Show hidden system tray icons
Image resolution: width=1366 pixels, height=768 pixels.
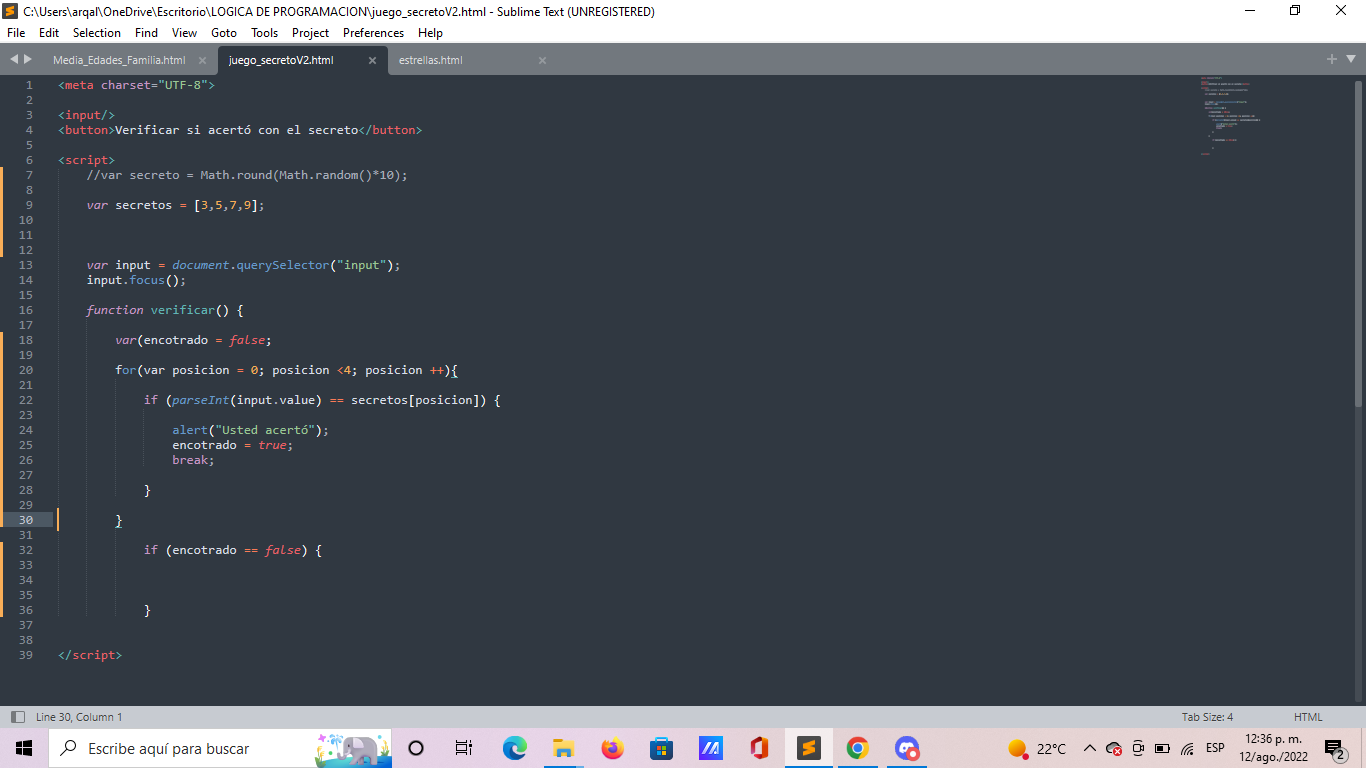click(x=1090, y=748)
